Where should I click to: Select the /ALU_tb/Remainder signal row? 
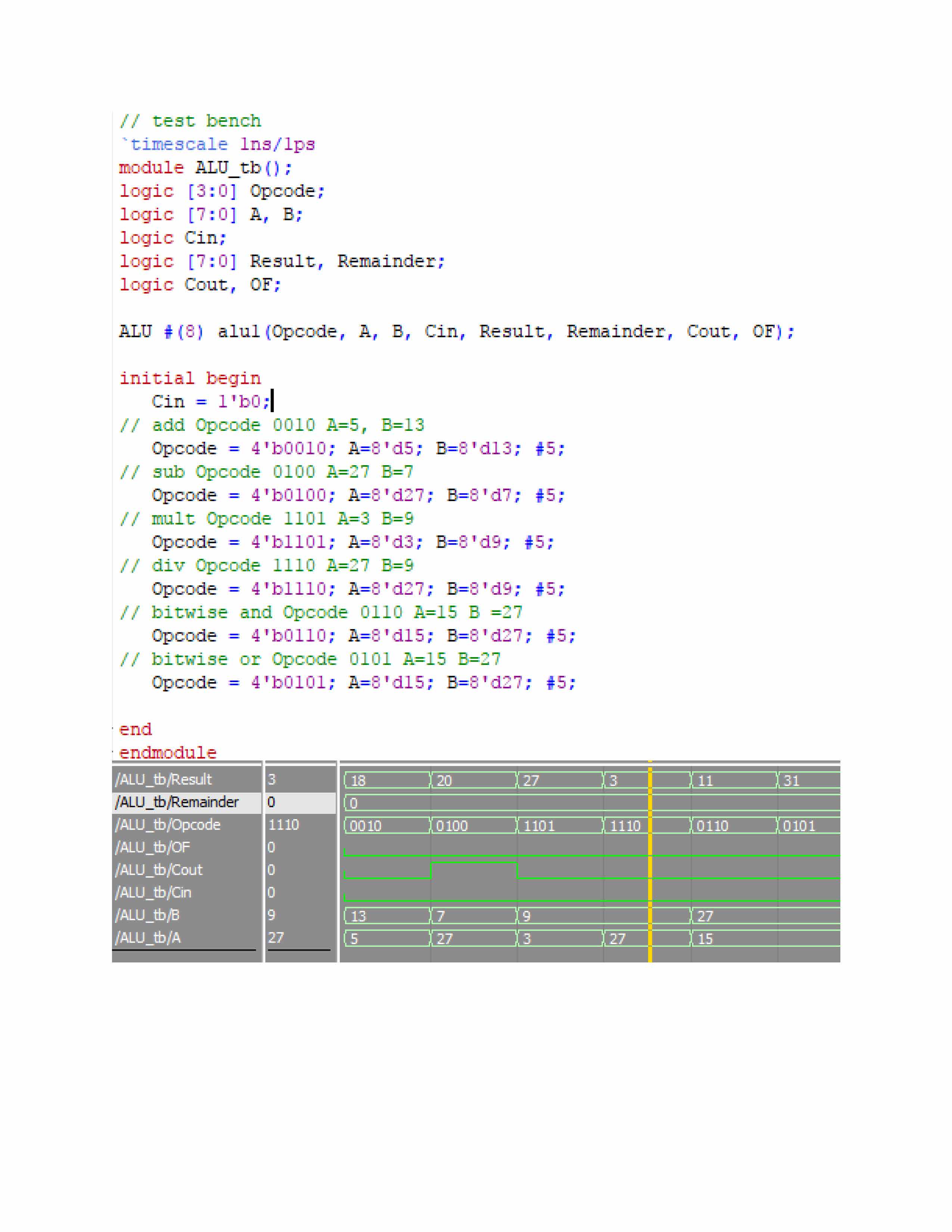[x=177, y=802]
